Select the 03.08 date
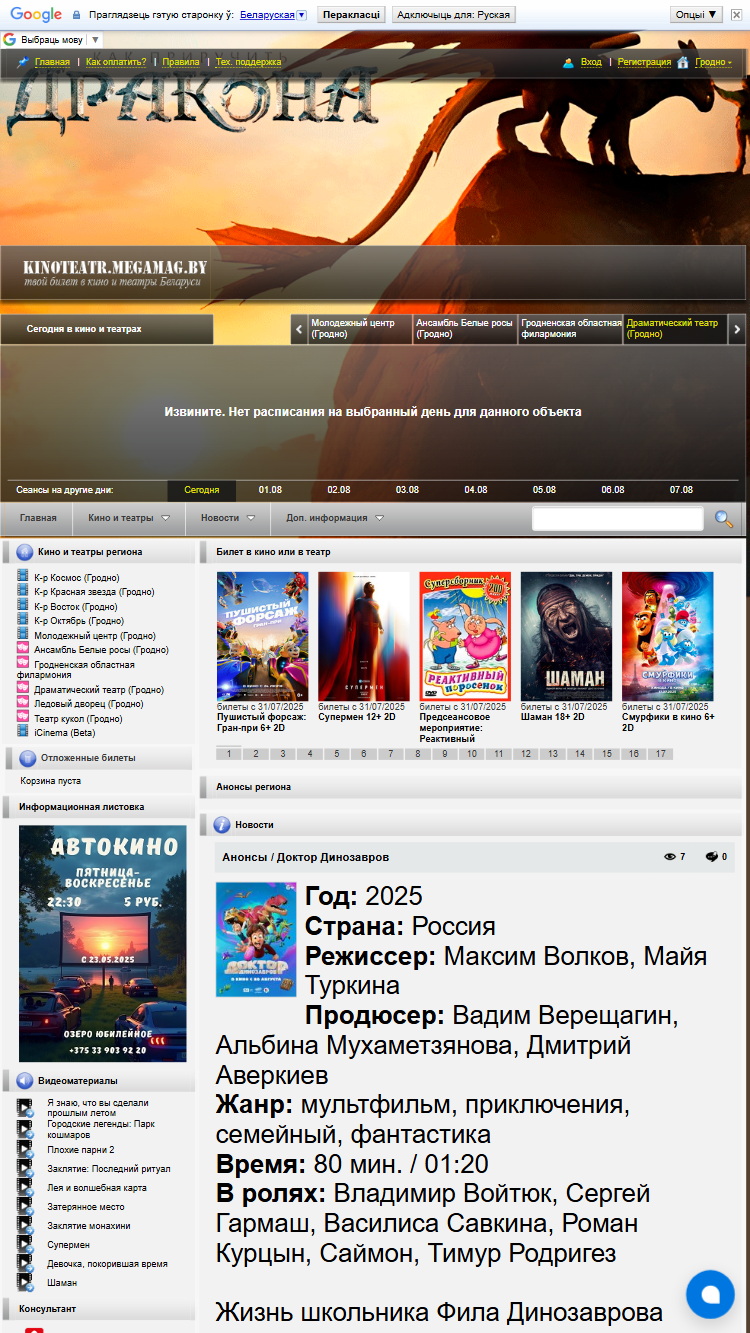Screen dimensions: 750x1333 [407, 490]
